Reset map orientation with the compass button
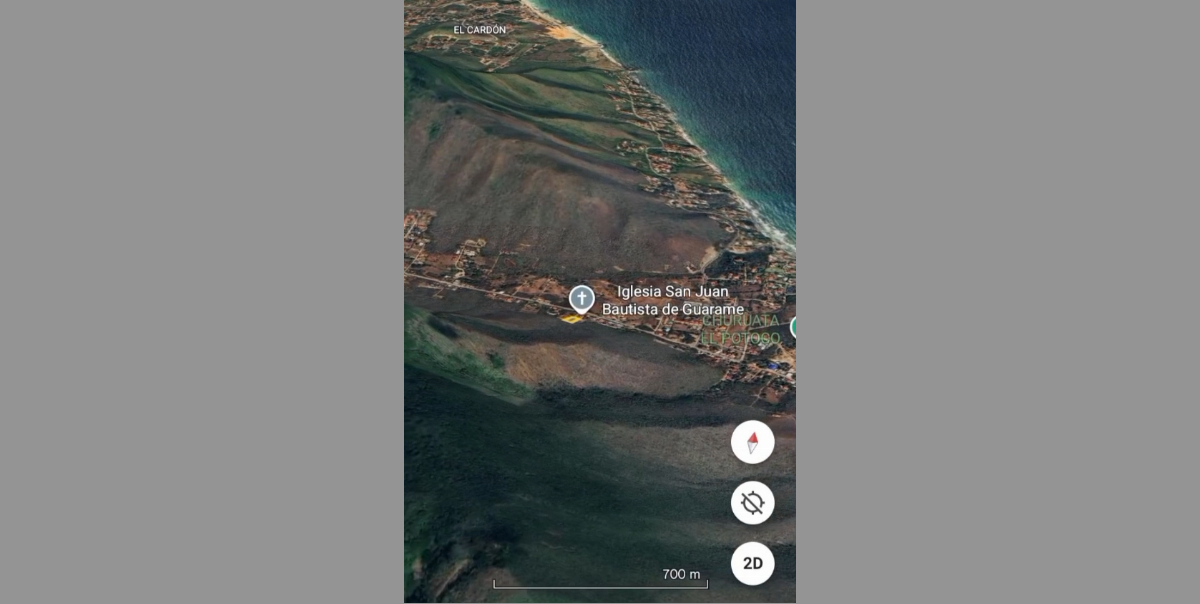The image size is (1200, 604). pos(752,442)
